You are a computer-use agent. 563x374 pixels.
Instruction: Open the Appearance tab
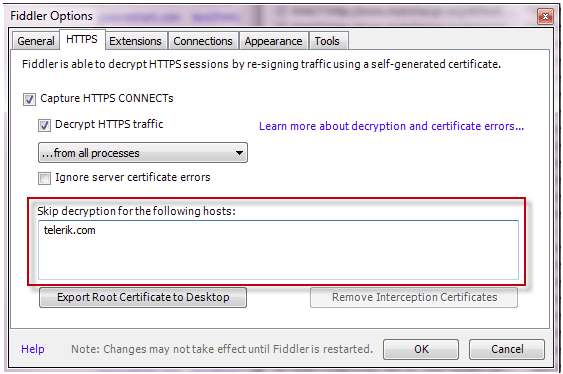[x=273, y=41]
